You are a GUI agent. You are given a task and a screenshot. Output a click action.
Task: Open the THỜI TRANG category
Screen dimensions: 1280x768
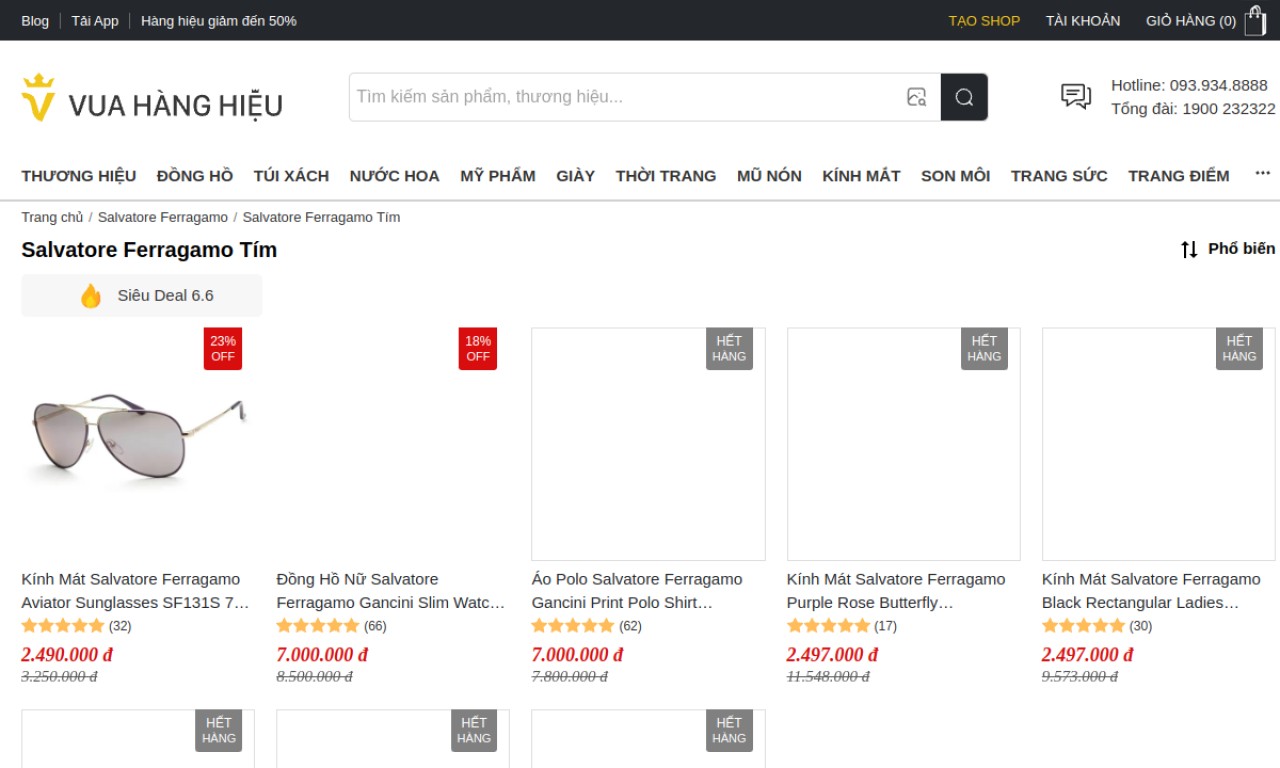pos(666,176)
